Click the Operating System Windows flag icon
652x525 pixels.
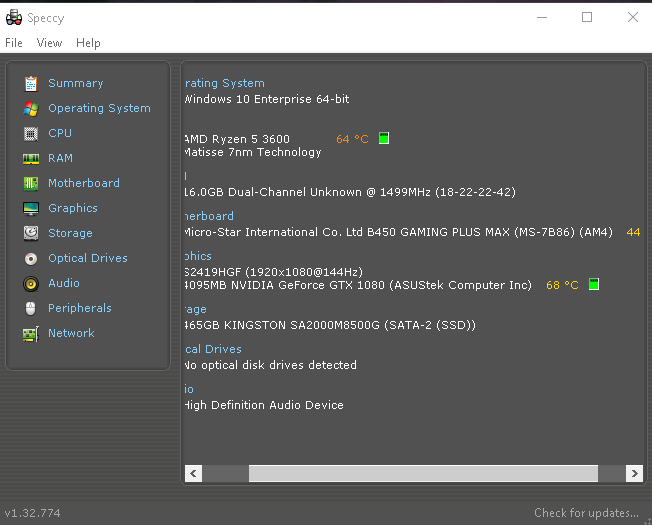tap(31, 108)
